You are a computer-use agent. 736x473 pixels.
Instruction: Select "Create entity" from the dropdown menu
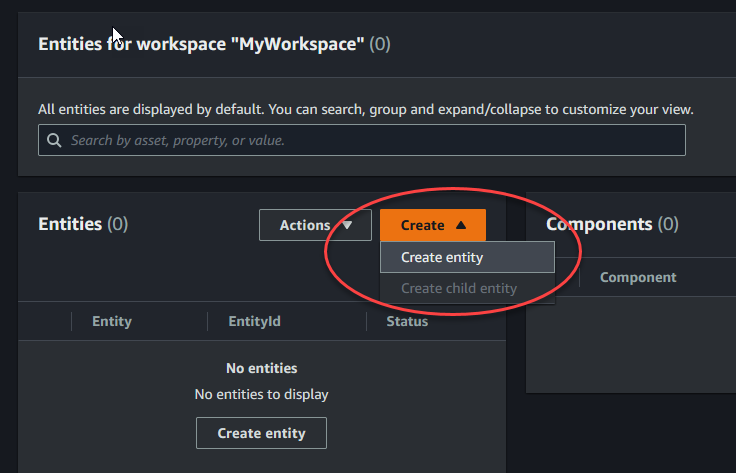442,257
